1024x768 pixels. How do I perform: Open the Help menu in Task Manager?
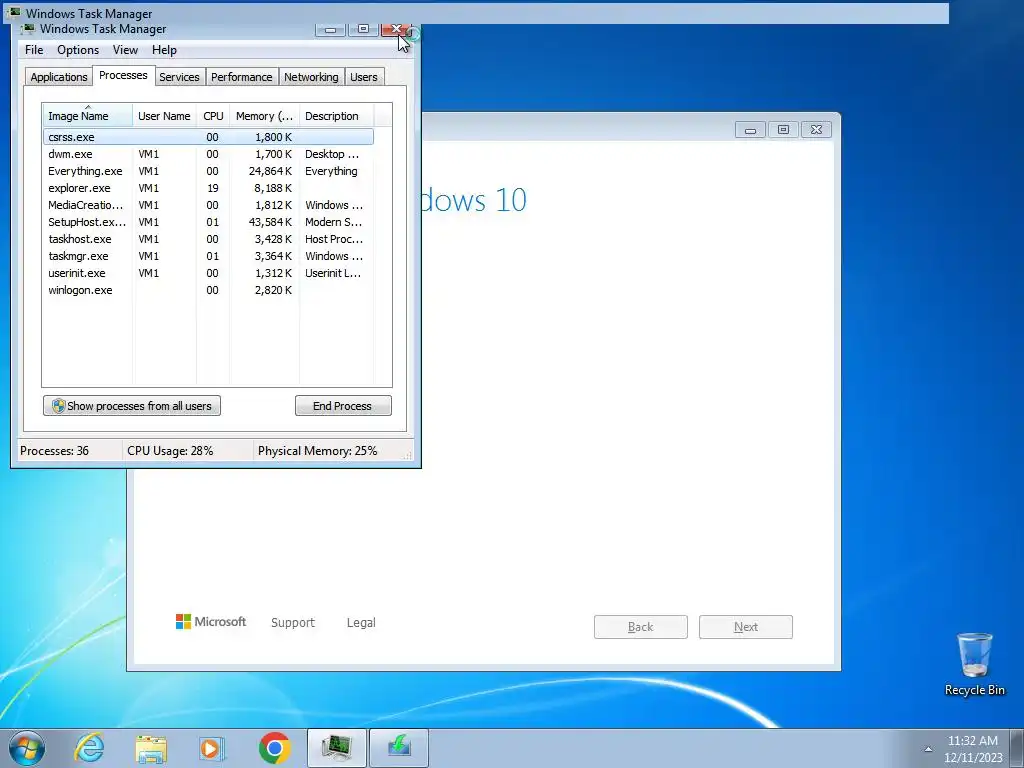pyautogui.click(x=164, y=50)
